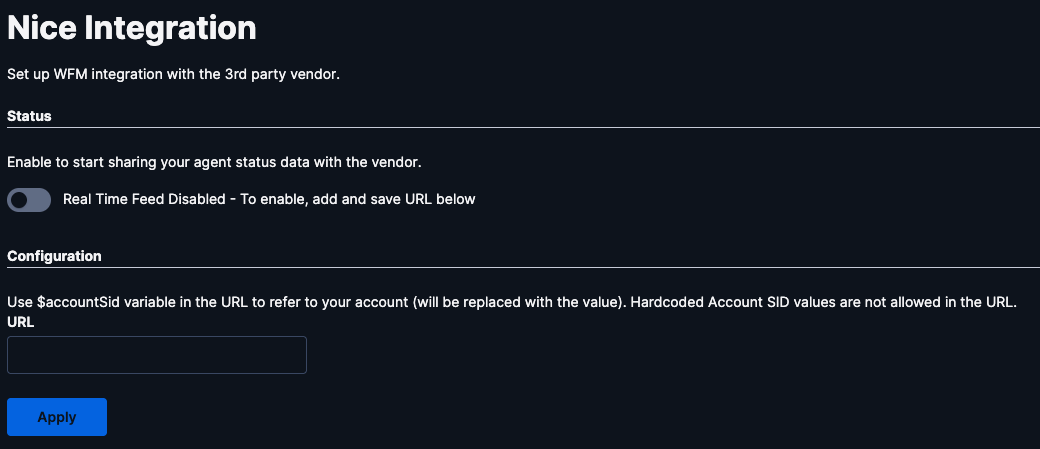
Task: Click 'will be replaced with the value' note
Action: pyautogui.click(x=517, y=303)
